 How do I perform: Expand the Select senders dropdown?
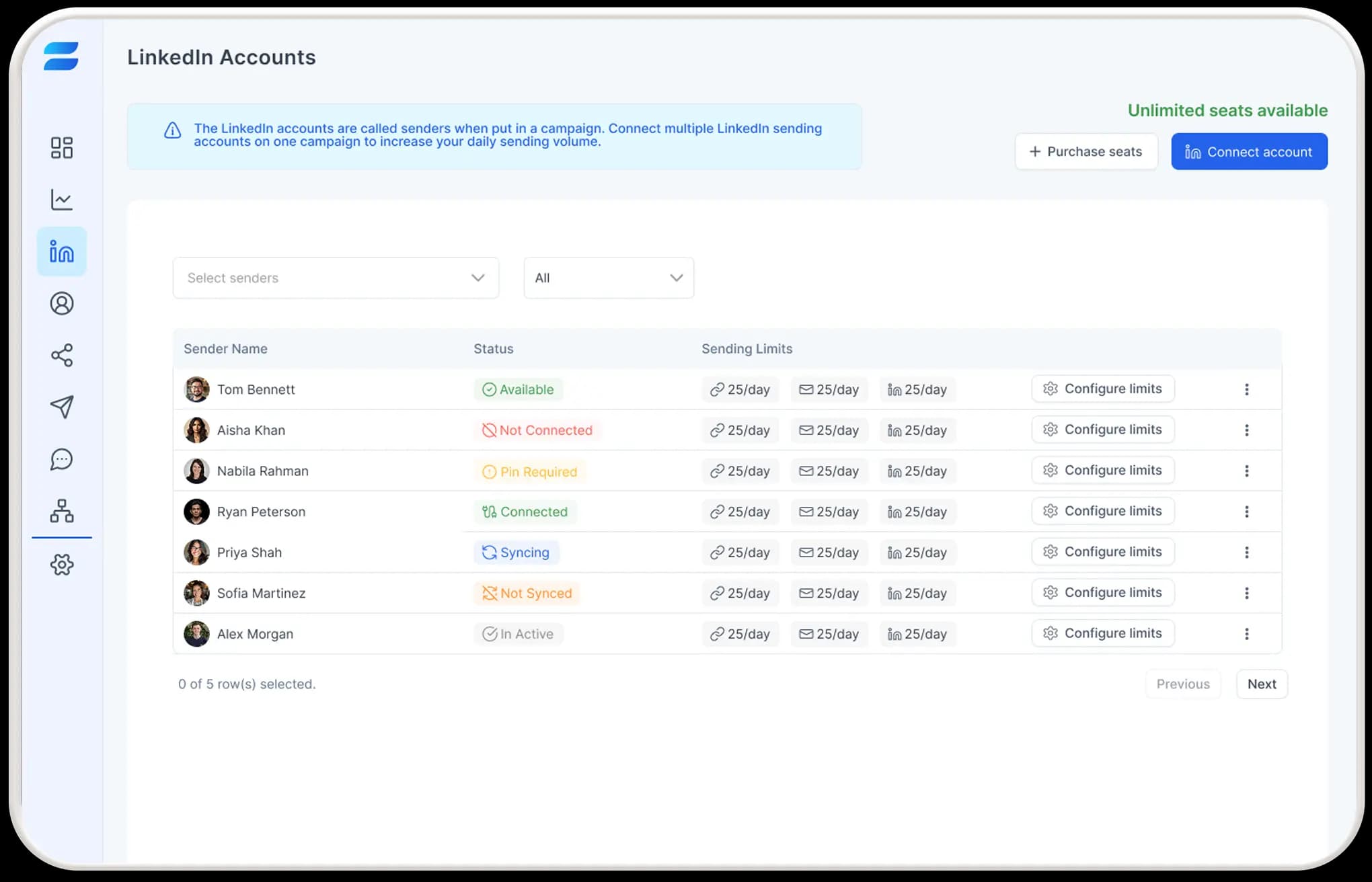(x=336, y=278)
